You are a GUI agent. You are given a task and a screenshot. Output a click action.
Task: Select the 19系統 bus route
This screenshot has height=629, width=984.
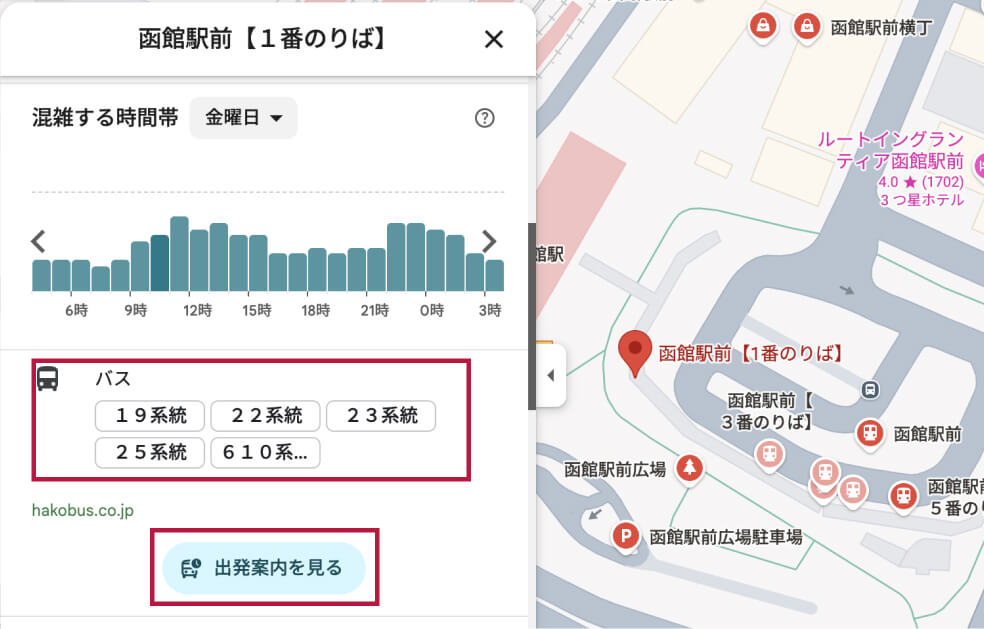tap(150, 416)
